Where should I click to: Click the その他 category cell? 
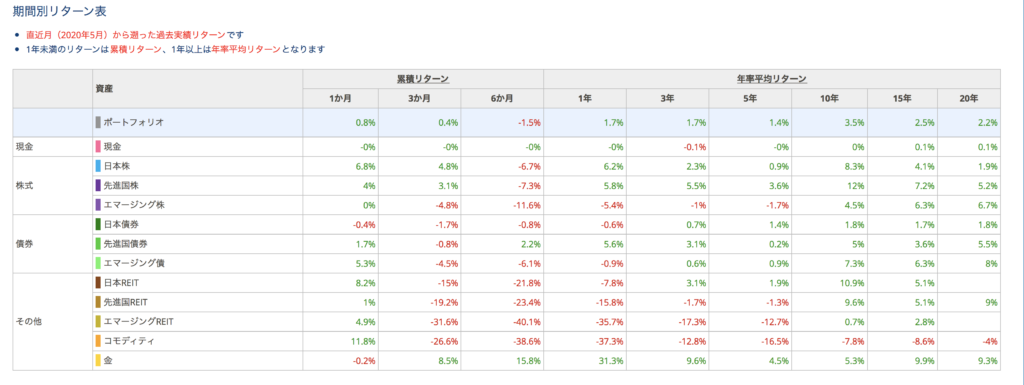tap(52, 322)
